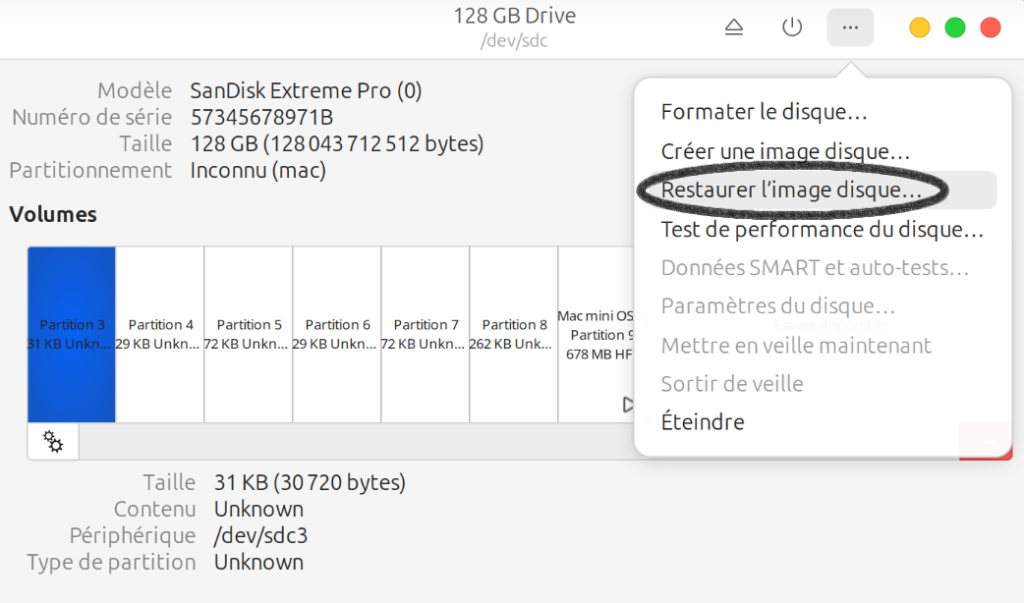Click the Partition 5 volume block

coord(249,334)
